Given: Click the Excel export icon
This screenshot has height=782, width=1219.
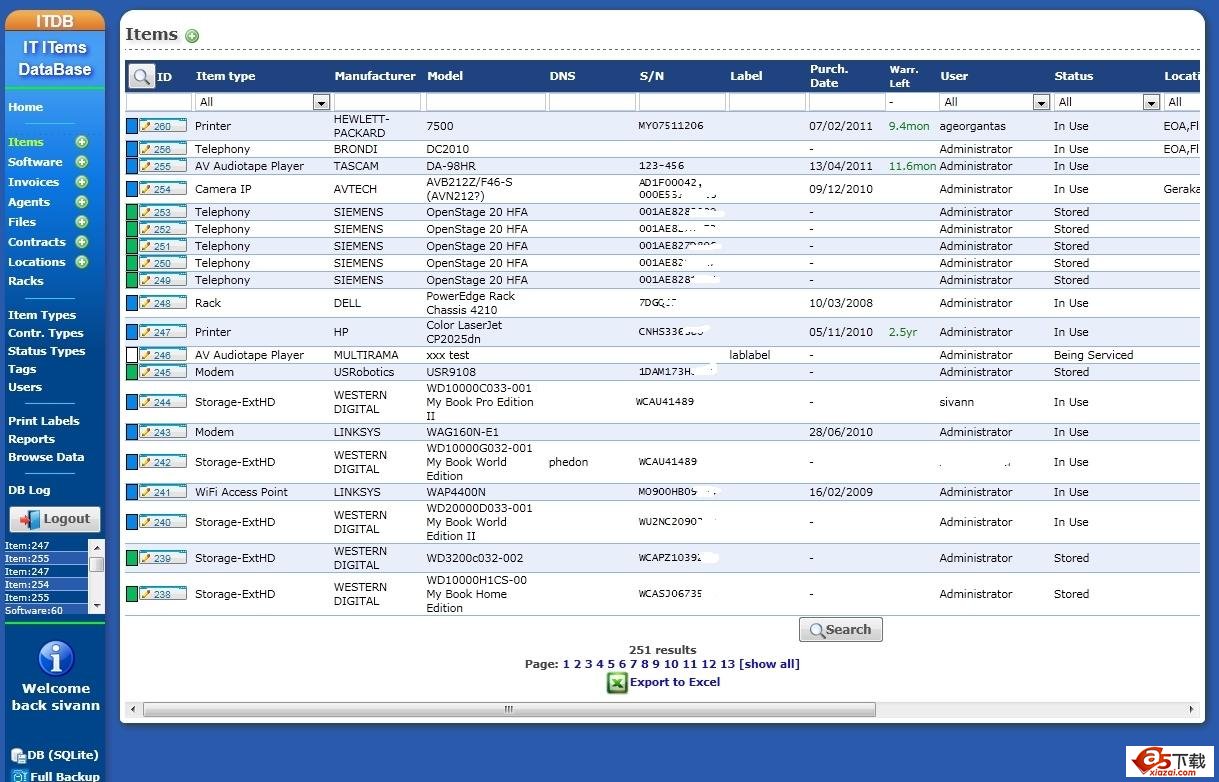Looking at the screenshot, I should (x=617, y=683).
